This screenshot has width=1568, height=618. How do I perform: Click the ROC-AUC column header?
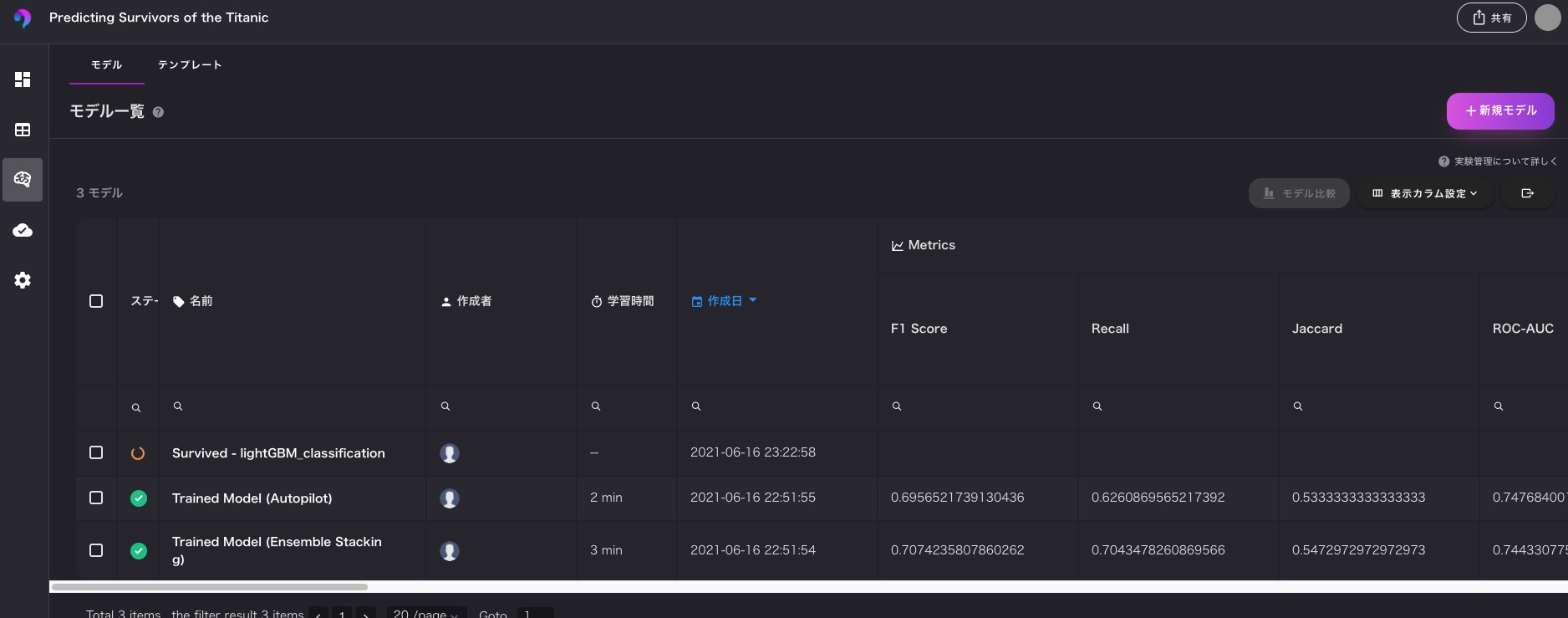(1523, 329)
